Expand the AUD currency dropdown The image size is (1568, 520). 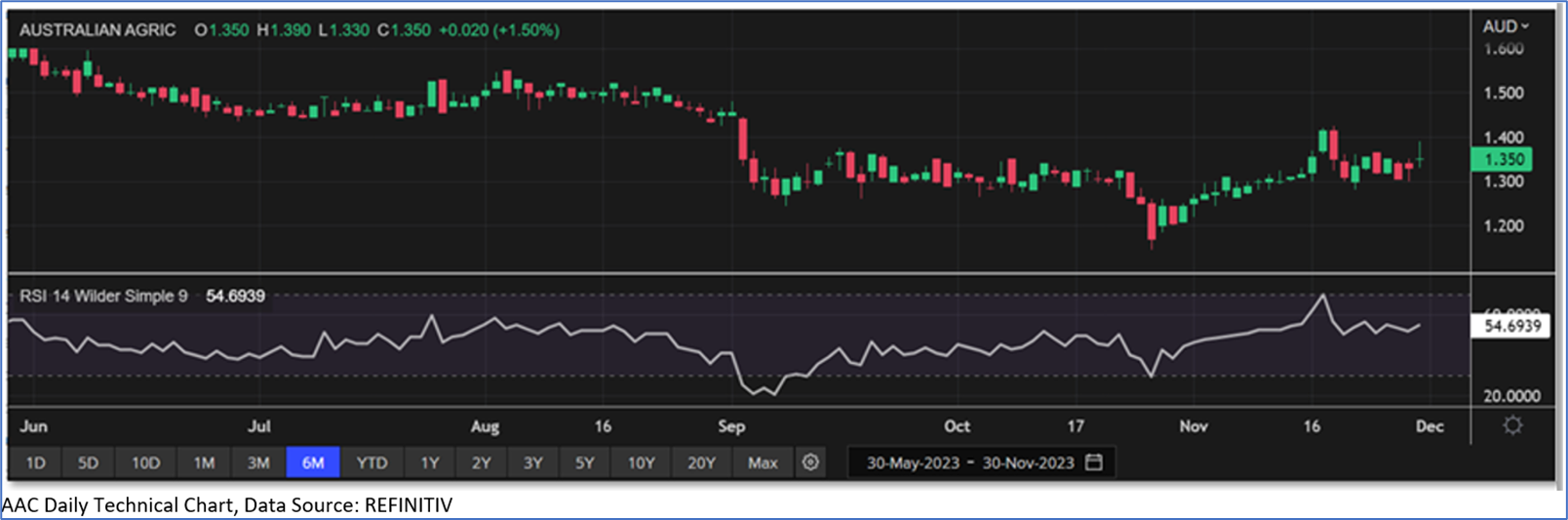click(x=1506, y=26)
